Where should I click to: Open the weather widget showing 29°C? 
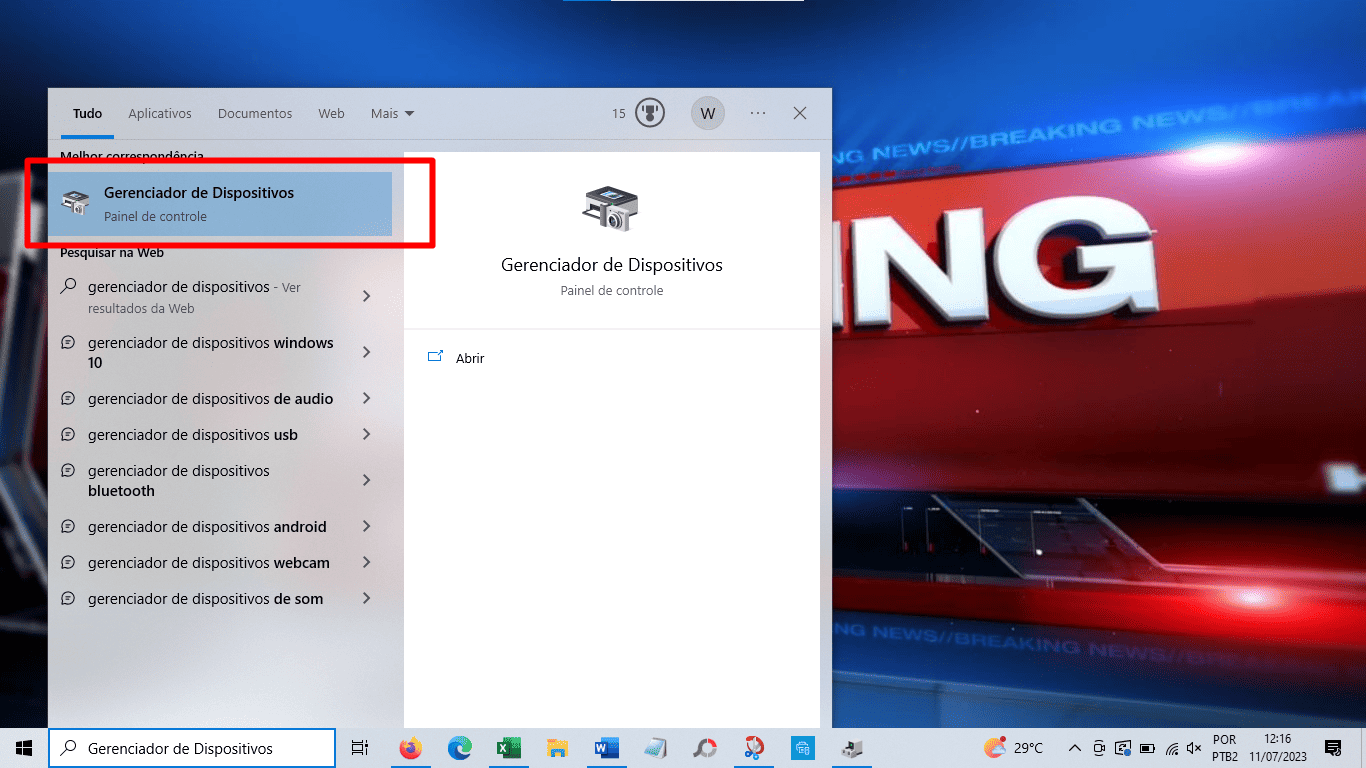(x=1011, y=747)
